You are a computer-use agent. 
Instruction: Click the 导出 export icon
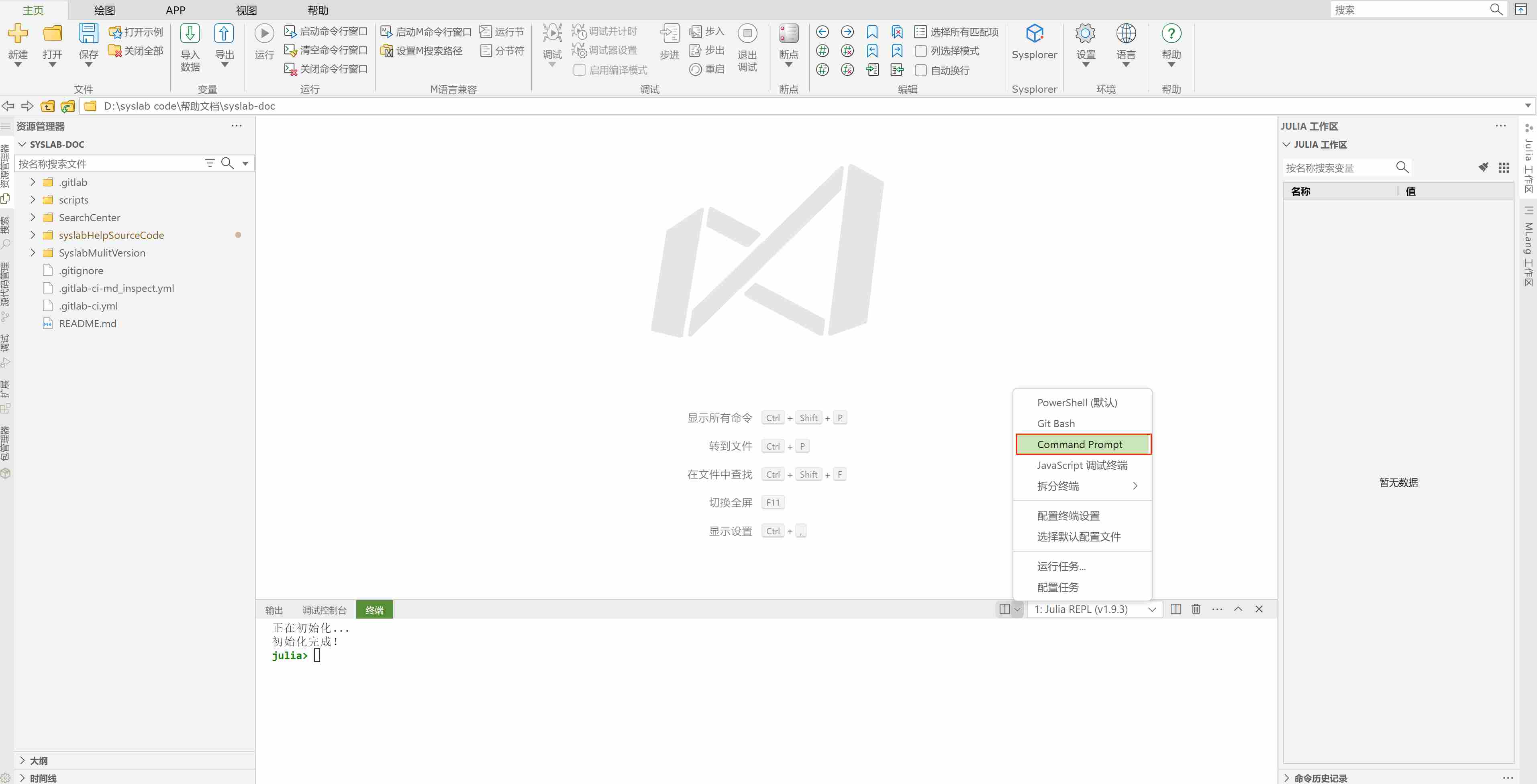225,33
